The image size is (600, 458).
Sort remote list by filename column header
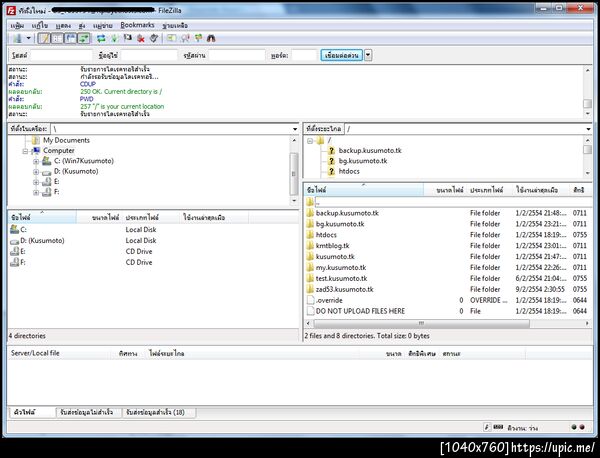pyautogui.click(x=364, y=190)
